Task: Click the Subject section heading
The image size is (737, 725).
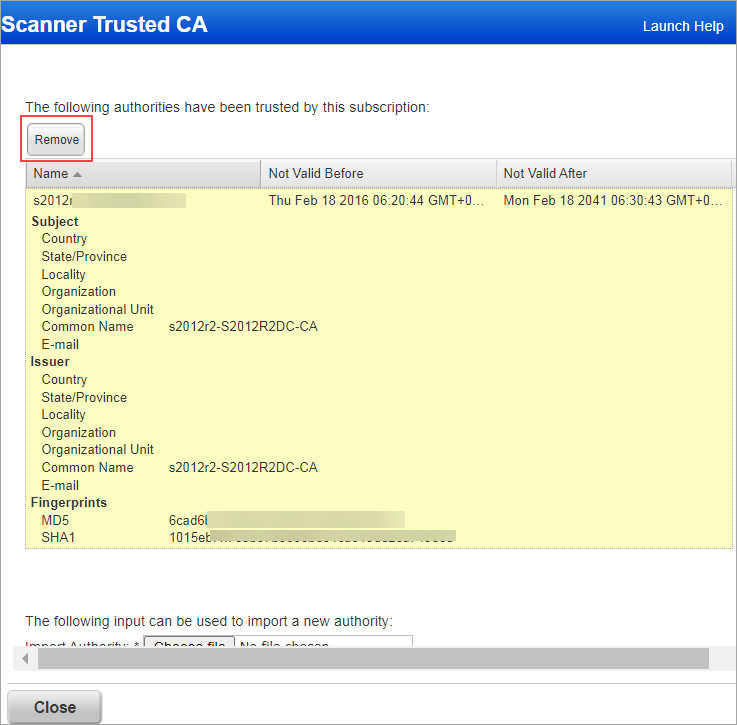Action: 55,221
